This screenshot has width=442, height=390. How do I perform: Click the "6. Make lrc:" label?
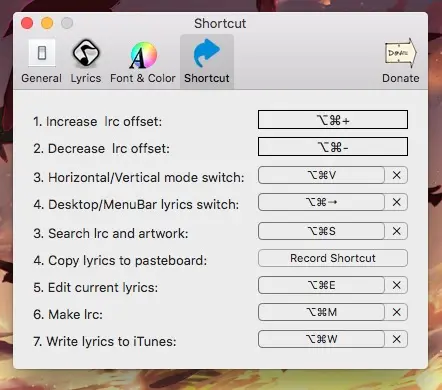pyautogui.click(x=68, y=315)
